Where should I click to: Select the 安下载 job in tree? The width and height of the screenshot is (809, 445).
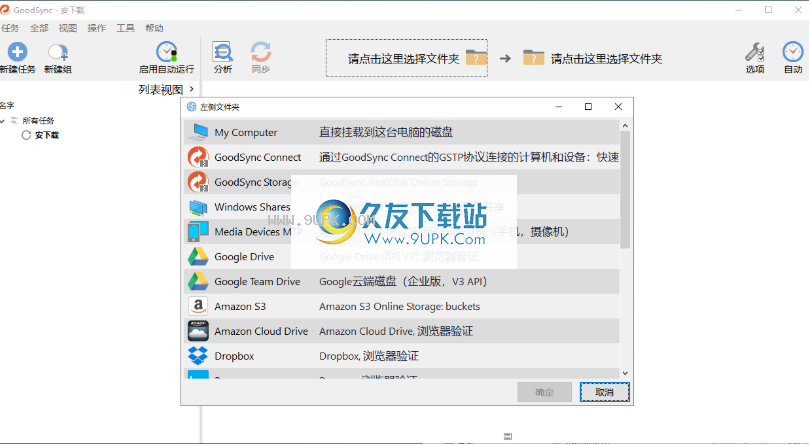46,135
